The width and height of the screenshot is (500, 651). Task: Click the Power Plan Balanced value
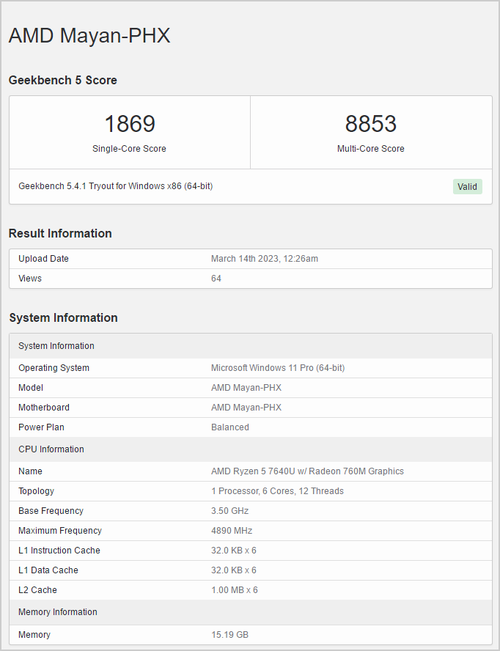click(230, 427)
